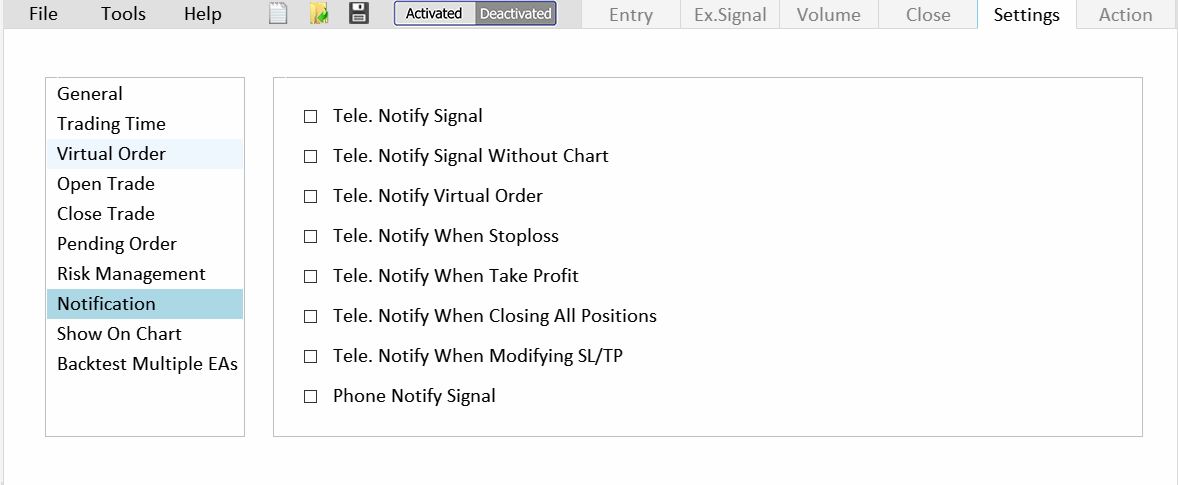Switch to the Entry tab
1178x485 pixels.
click(x=631, y=15)
